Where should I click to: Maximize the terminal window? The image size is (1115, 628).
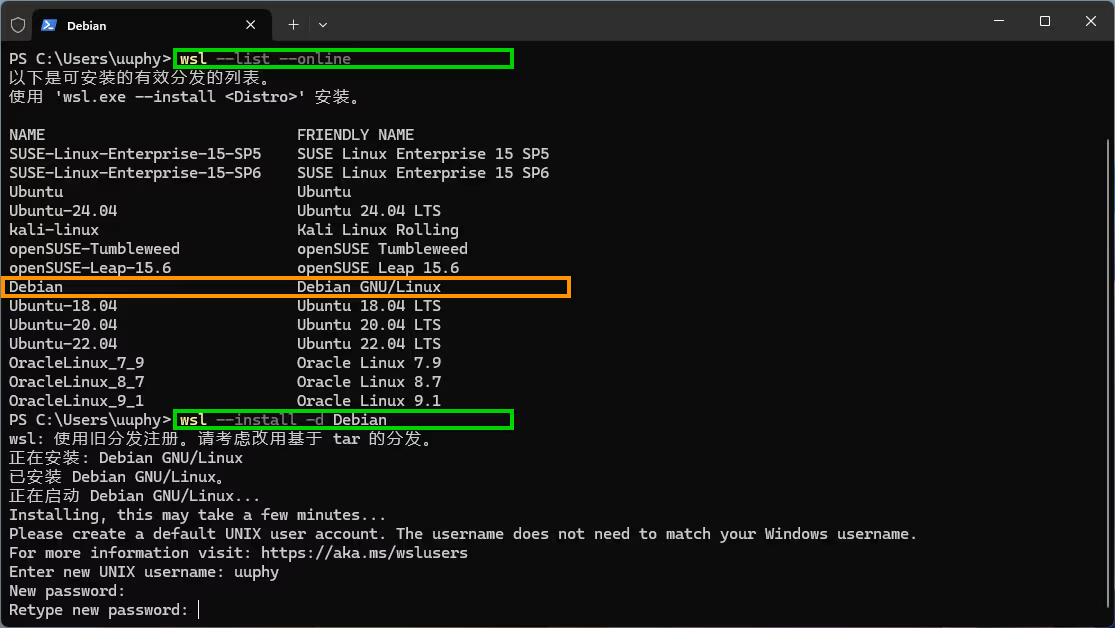(x=1045, y=21)
